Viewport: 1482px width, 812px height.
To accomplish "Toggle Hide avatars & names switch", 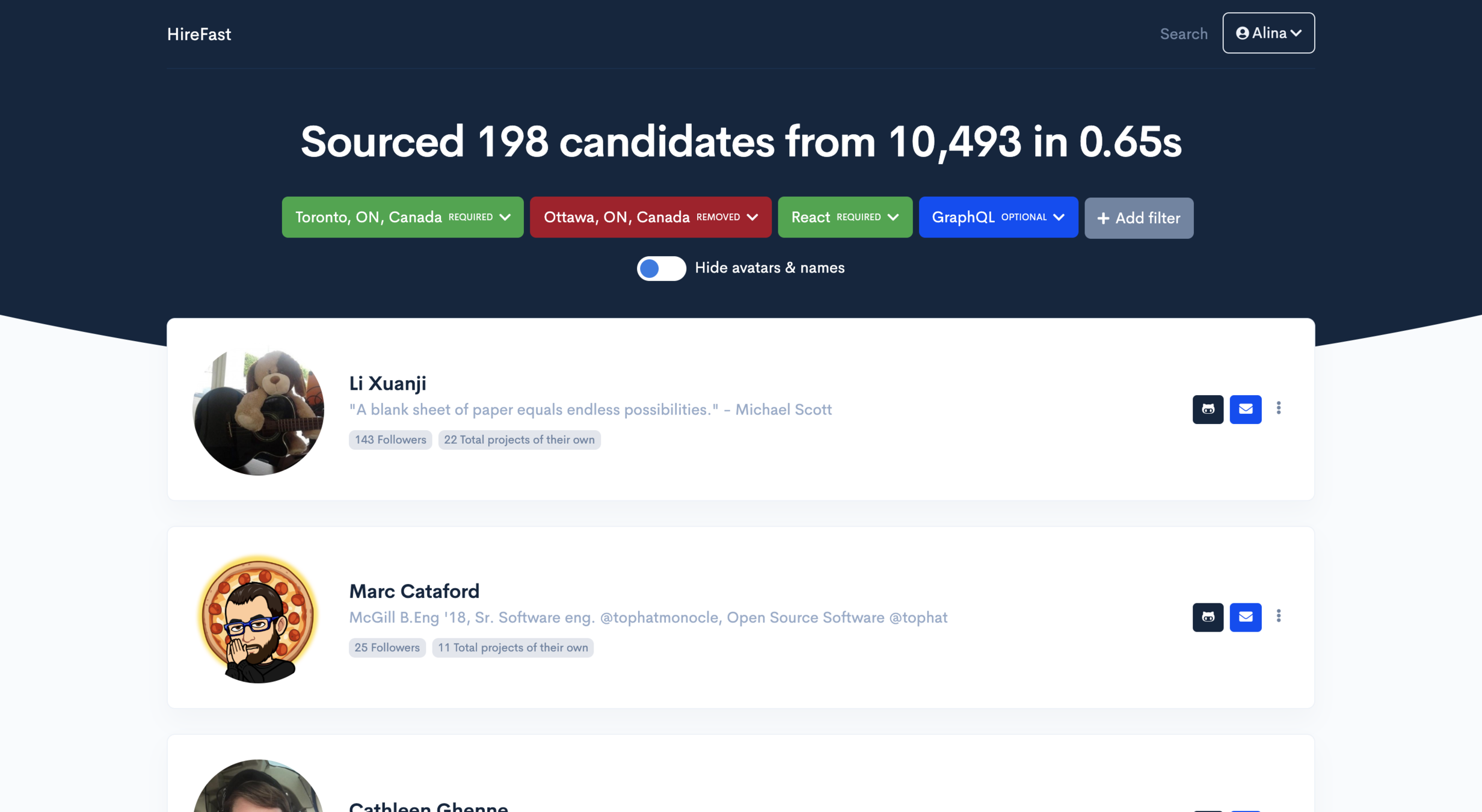I will [x=661, y=268].
